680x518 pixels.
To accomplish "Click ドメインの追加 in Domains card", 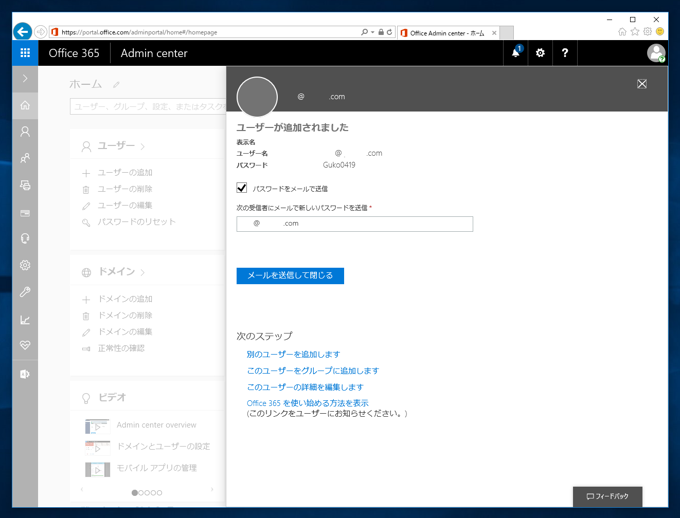I will pyautogui.click(x=125, y=299).
